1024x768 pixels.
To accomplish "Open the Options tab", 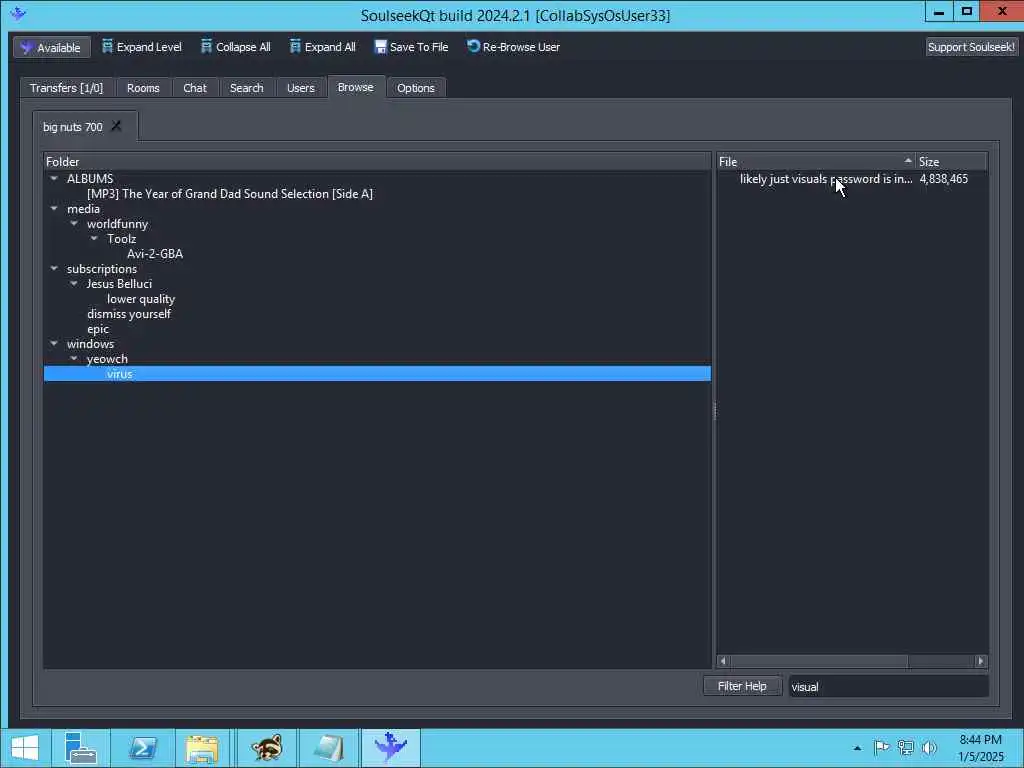I will (x=416, y=88).
